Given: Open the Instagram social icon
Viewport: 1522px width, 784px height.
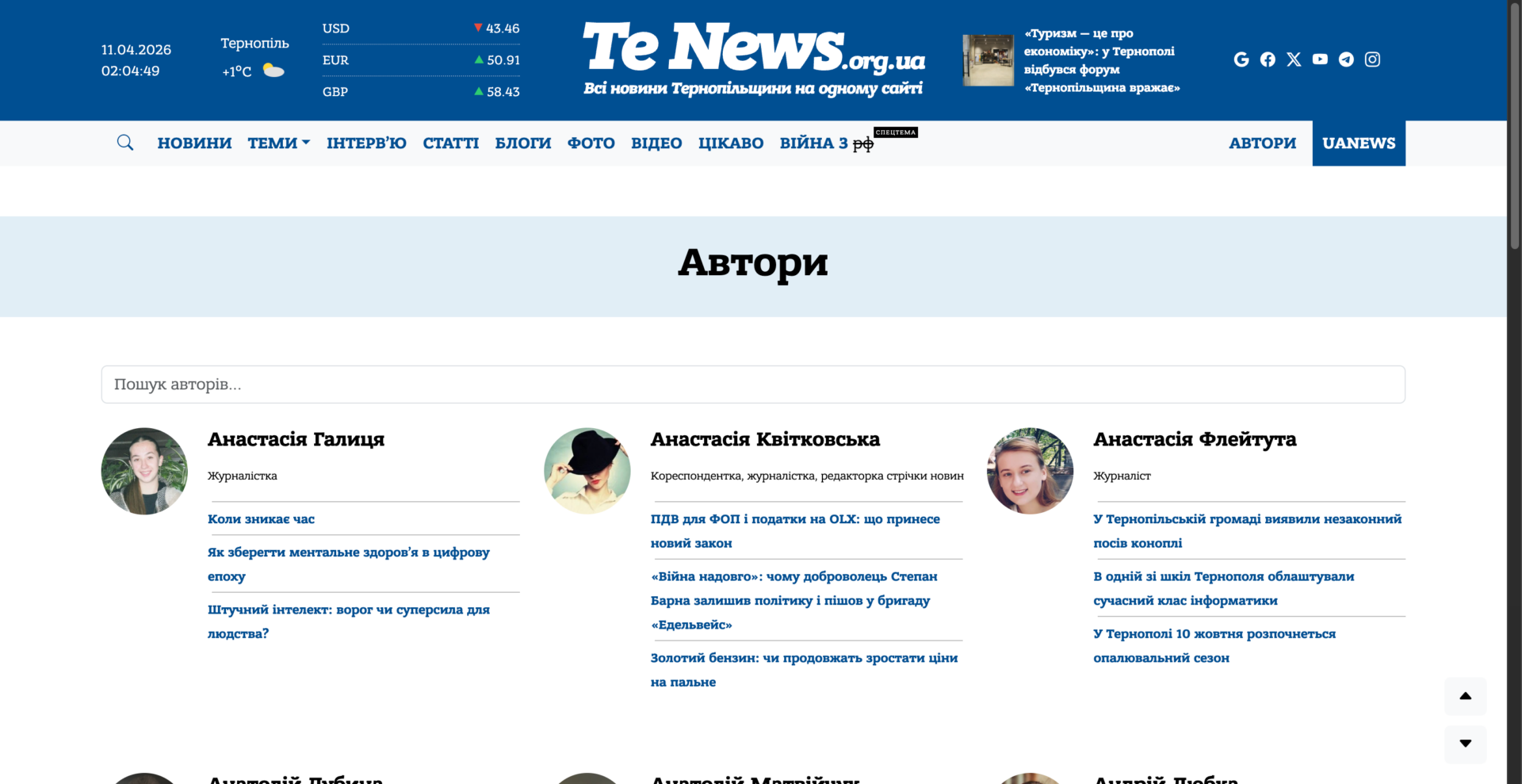Looking at the screenshot, I should click(1372, 59).
